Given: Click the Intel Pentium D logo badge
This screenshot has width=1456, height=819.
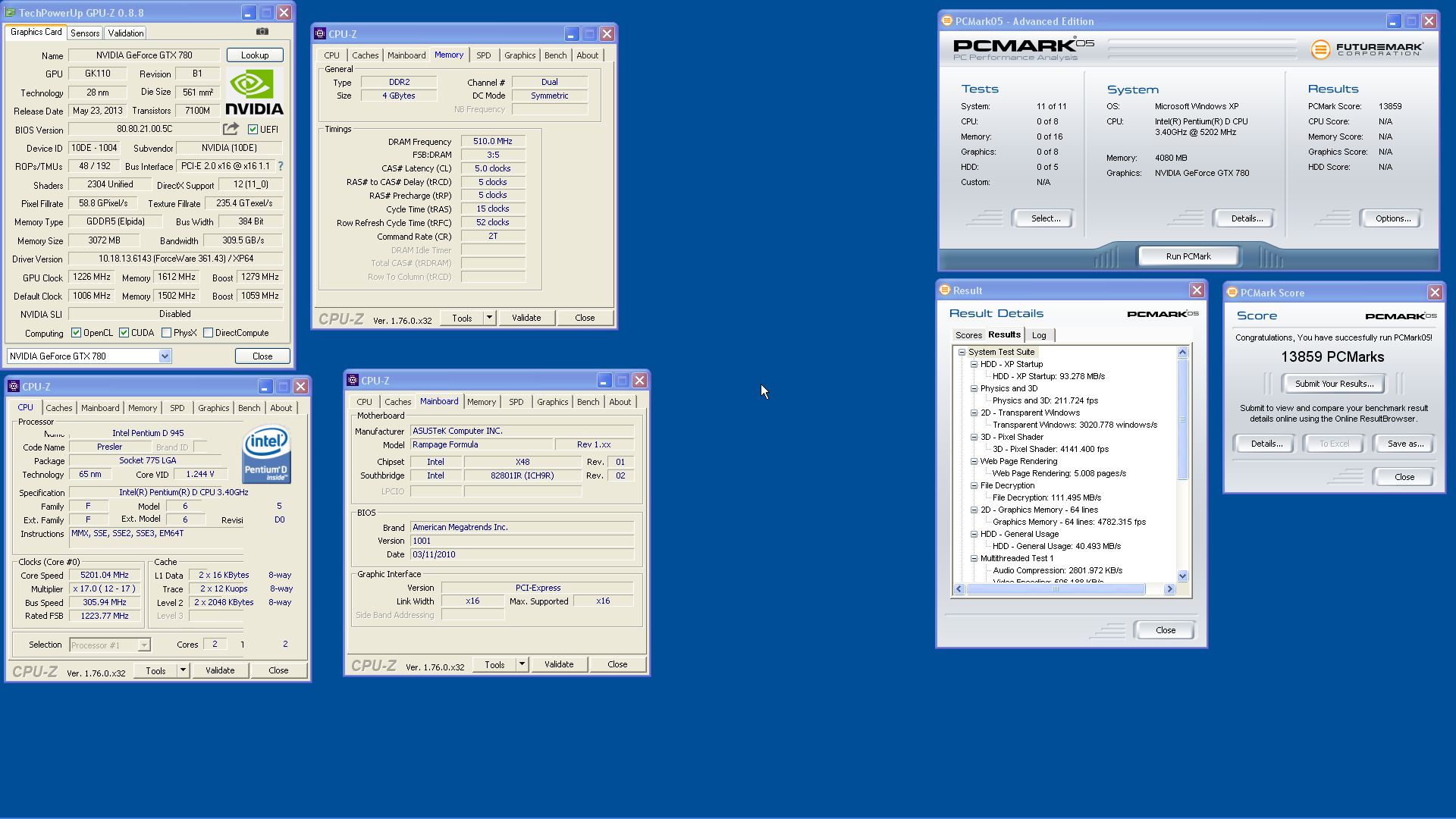Looking at the screenshot, I should pyautogui.click(x=266, y=455).
